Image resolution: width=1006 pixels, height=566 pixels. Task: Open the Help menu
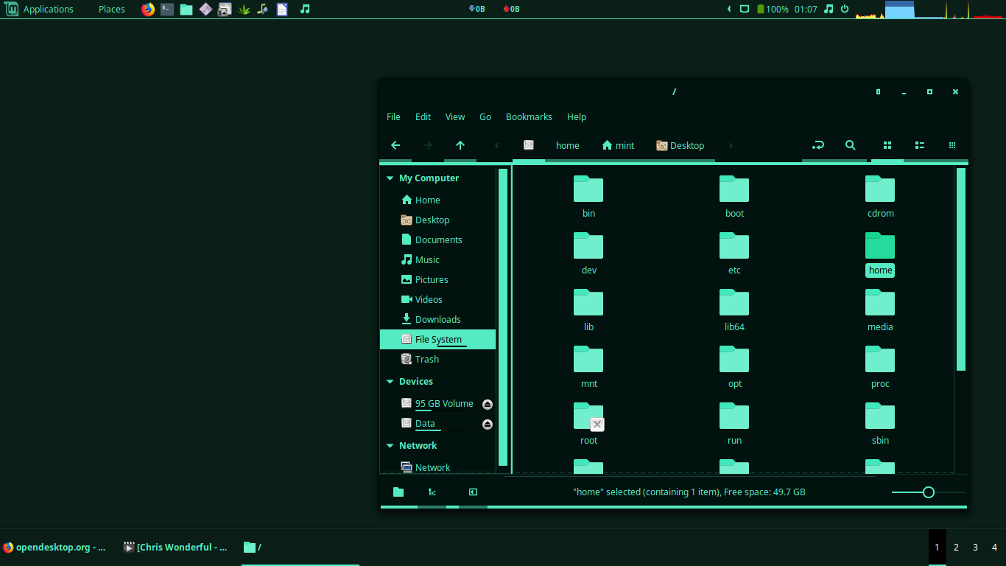click(577, 117)
